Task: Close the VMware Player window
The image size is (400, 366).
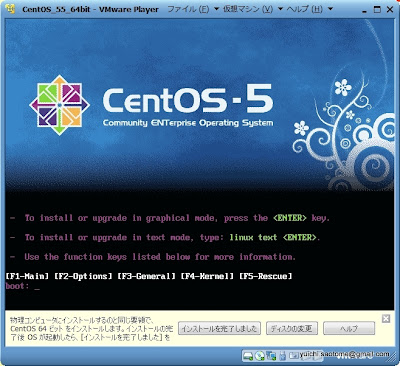Action: coord(390,9)
